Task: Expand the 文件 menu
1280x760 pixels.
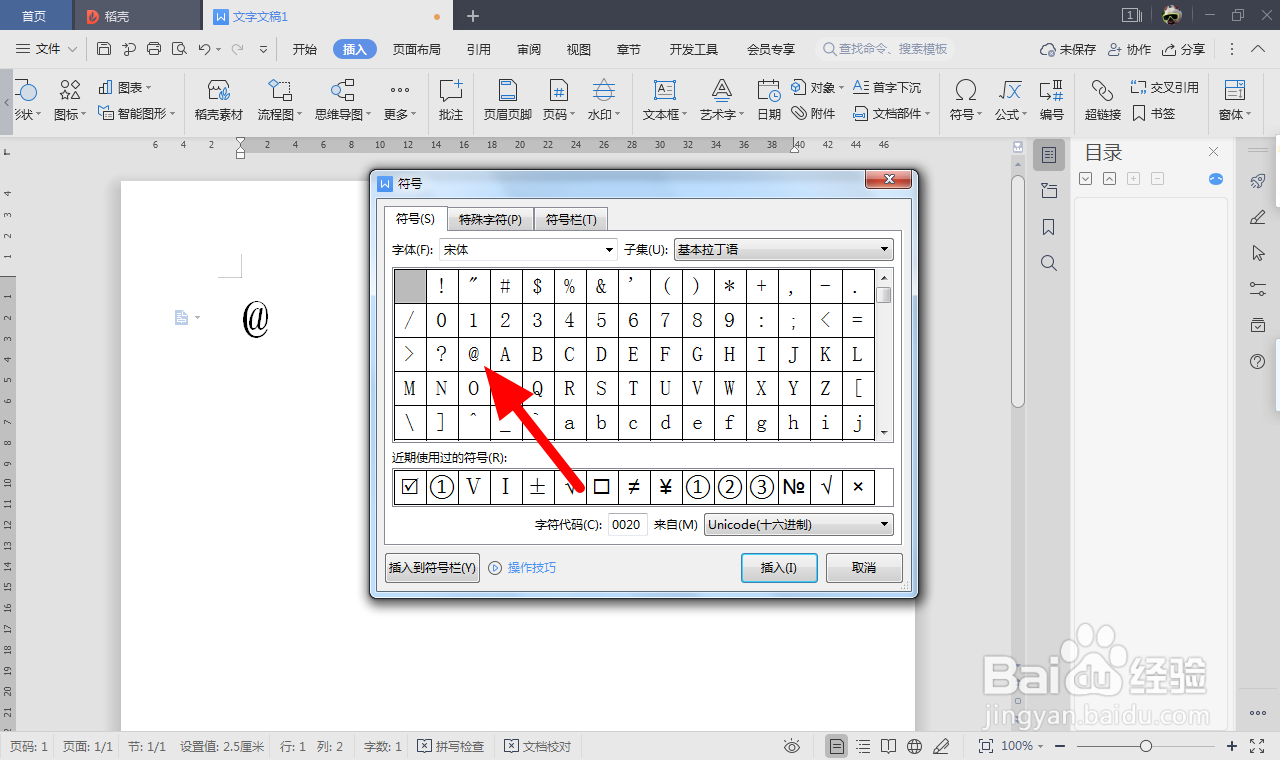Action: coord(47,48)
